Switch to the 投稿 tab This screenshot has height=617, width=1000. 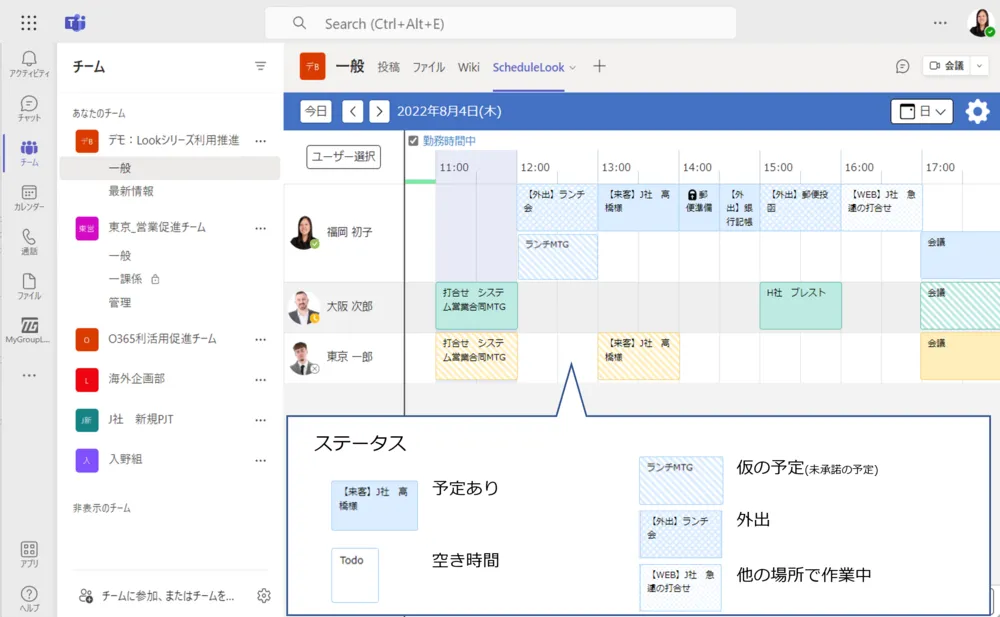point(388,67)
